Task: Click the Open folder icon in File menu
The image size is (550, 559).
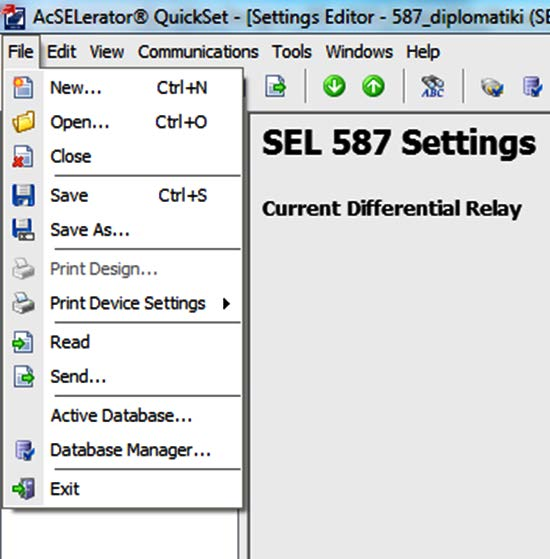Action: point(23,122)
